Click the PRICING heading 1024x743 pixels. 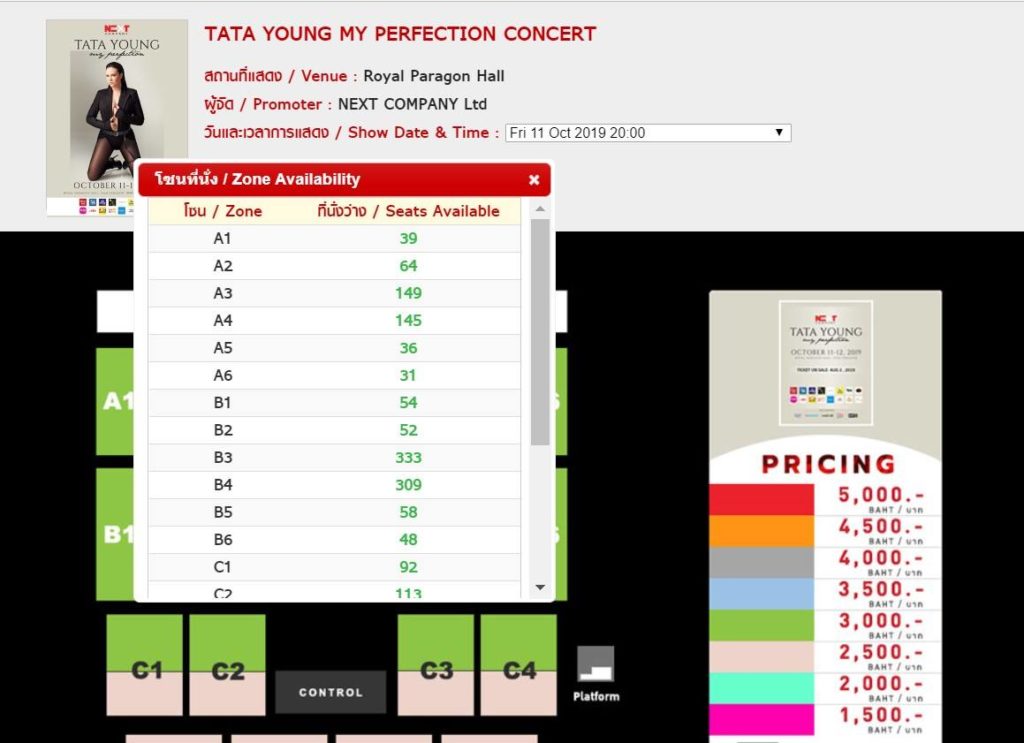click(x=828, y=464)
